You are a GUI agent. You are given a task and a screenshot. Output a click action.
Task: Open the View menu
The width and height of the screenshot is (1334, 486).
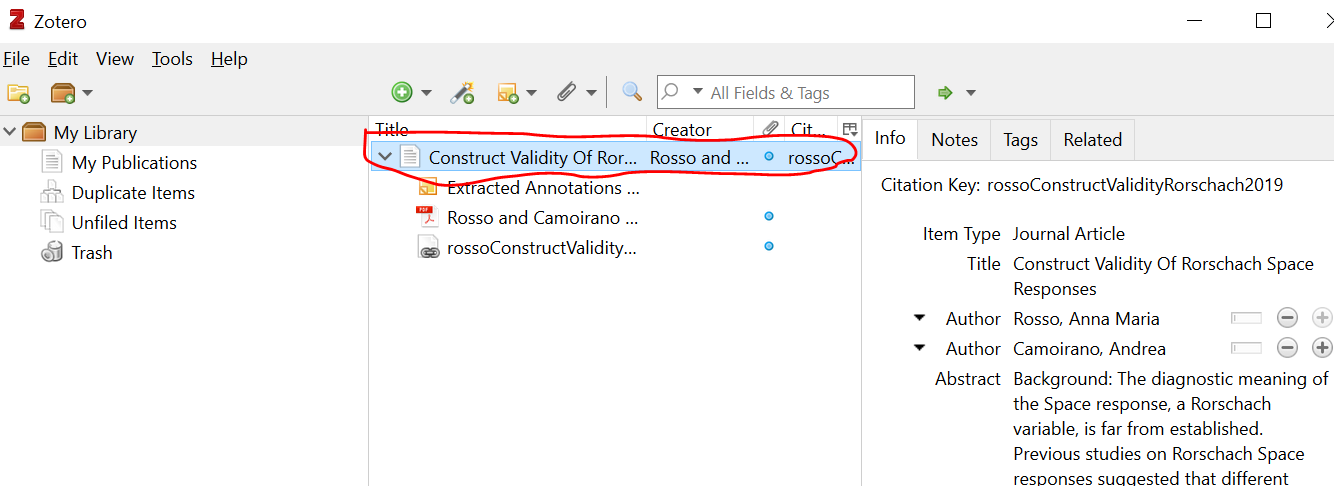(x=115, y=59)
